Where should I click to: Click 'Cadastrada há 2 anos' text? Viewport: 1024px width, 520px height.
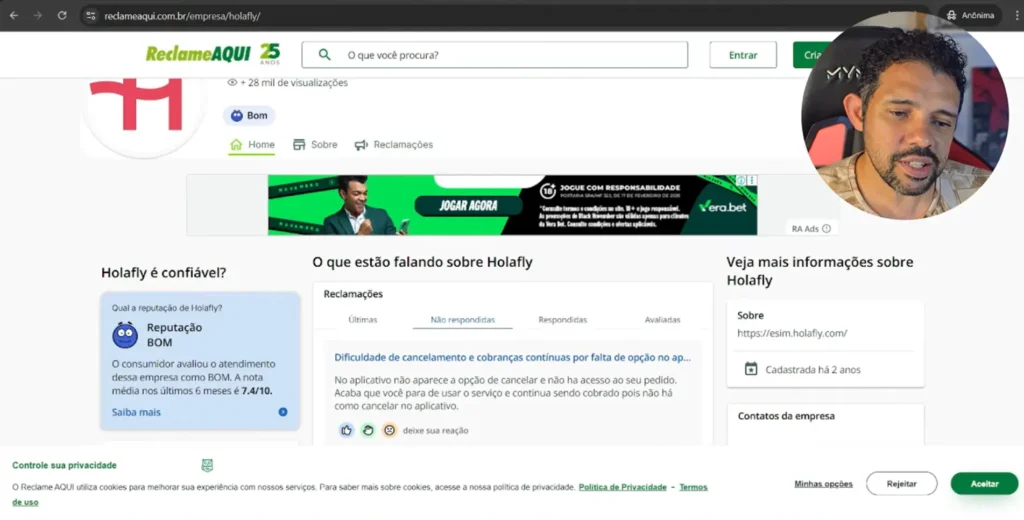(812, 370)
